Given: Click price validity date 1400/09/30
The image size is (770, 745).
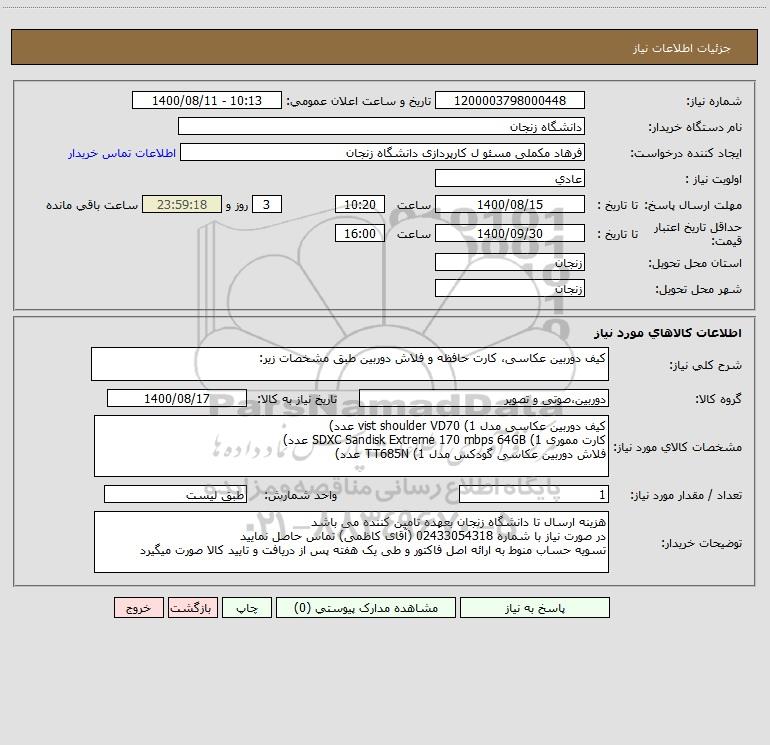Looking at the screenshot, I should click(x=510, y=233).
